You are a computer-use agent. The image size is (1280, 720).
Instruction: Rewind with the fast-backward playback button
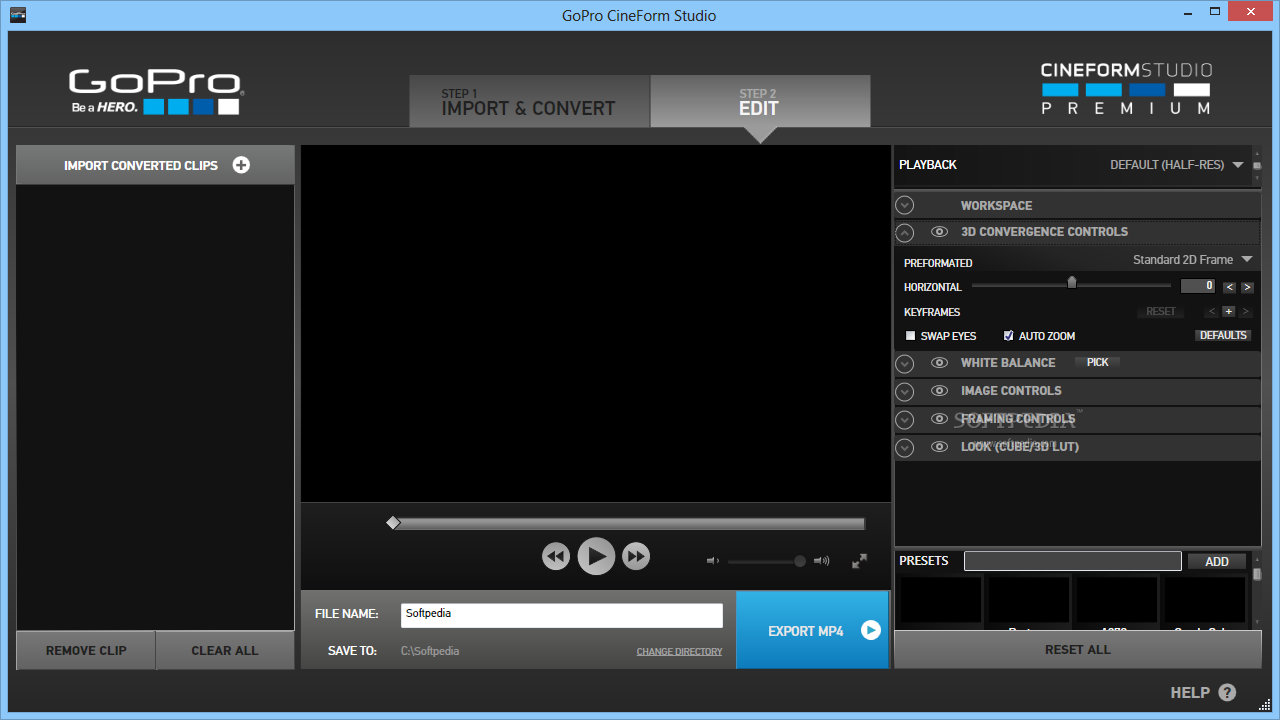(x=556, y=556)
